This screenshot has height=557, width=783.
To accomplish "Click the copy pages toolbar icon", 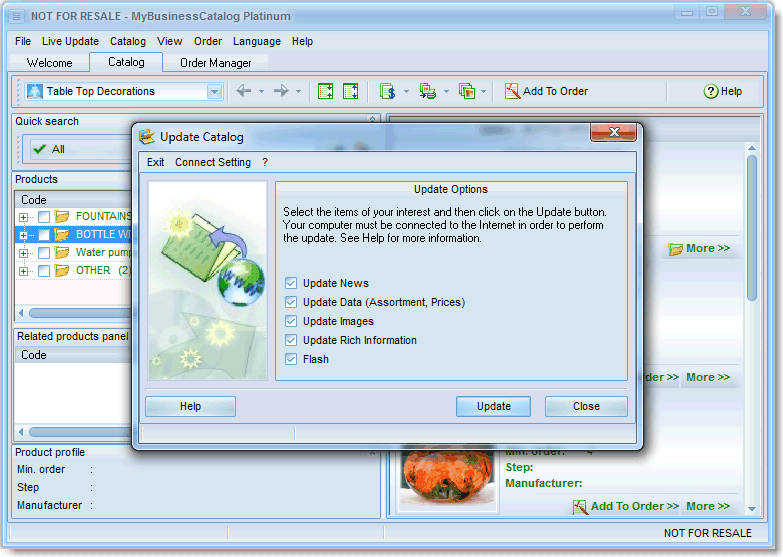I will [x=467, y=91].
